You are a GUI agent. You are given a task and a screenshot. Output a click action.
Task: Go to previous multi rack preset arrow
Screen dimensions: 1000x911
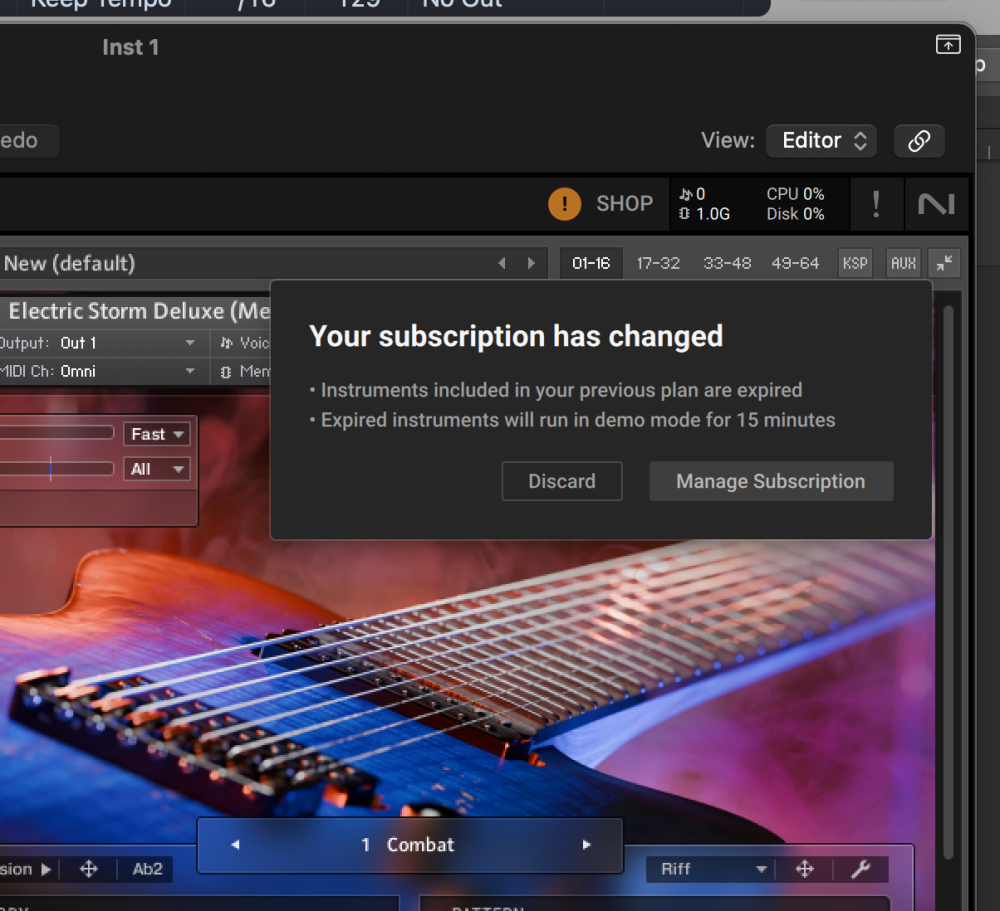click(502, 263)
